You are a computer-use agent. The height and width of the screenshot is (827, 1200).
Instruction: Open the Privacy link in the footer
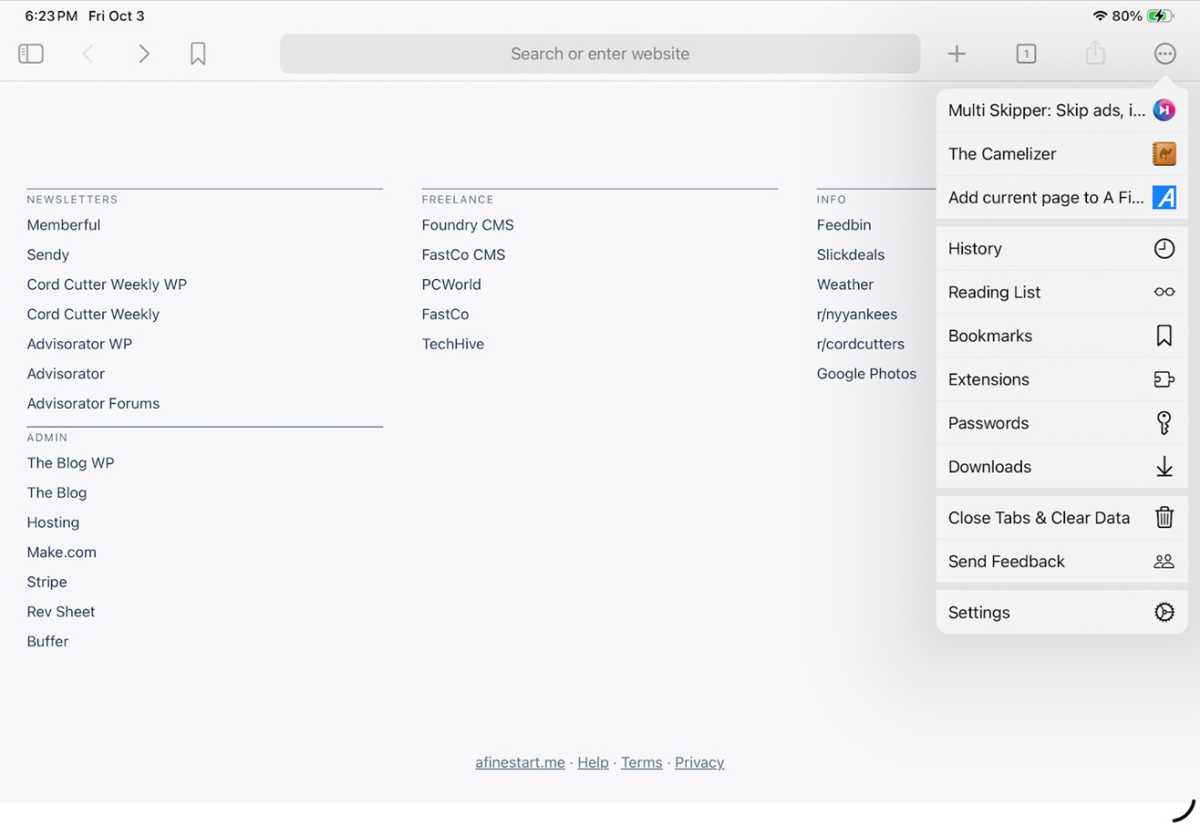(699, 762)
